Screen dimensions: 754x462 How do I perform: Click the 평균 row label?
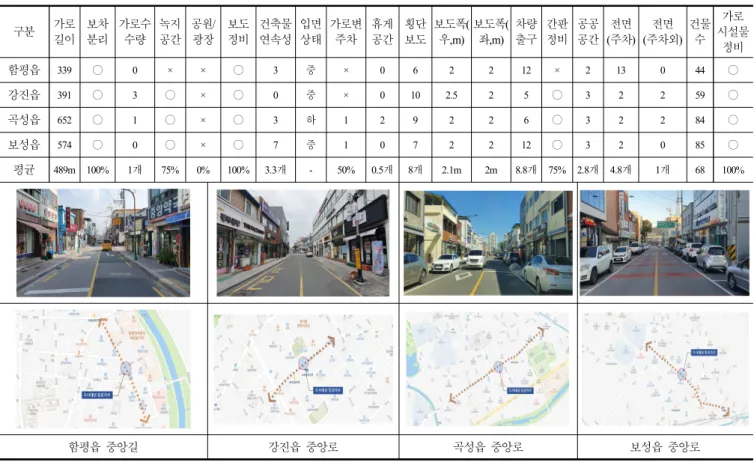(25, 170)
